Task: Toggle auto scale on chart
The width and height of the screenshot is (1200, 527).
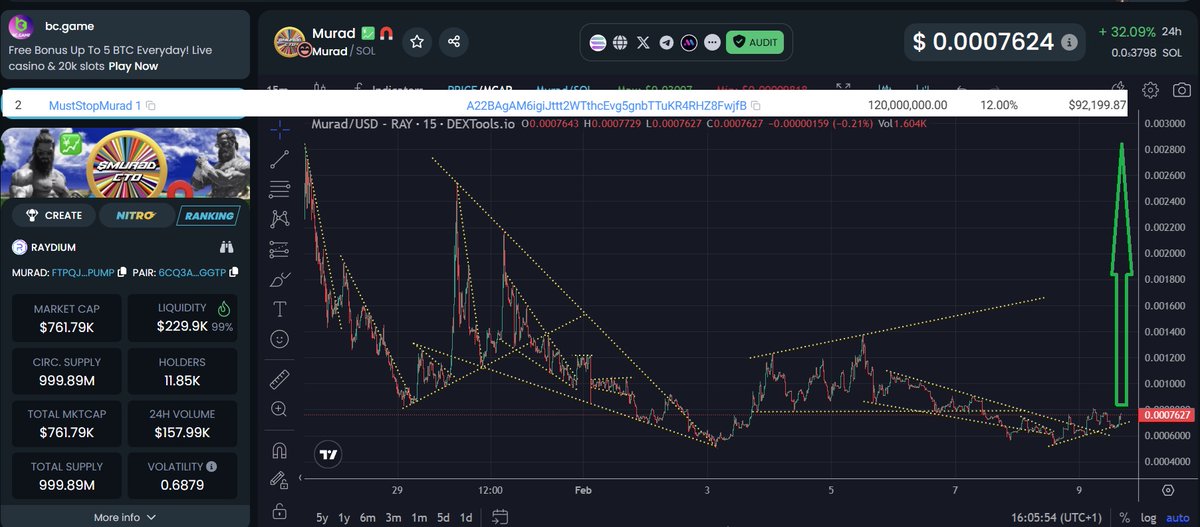Action: 1177,517
